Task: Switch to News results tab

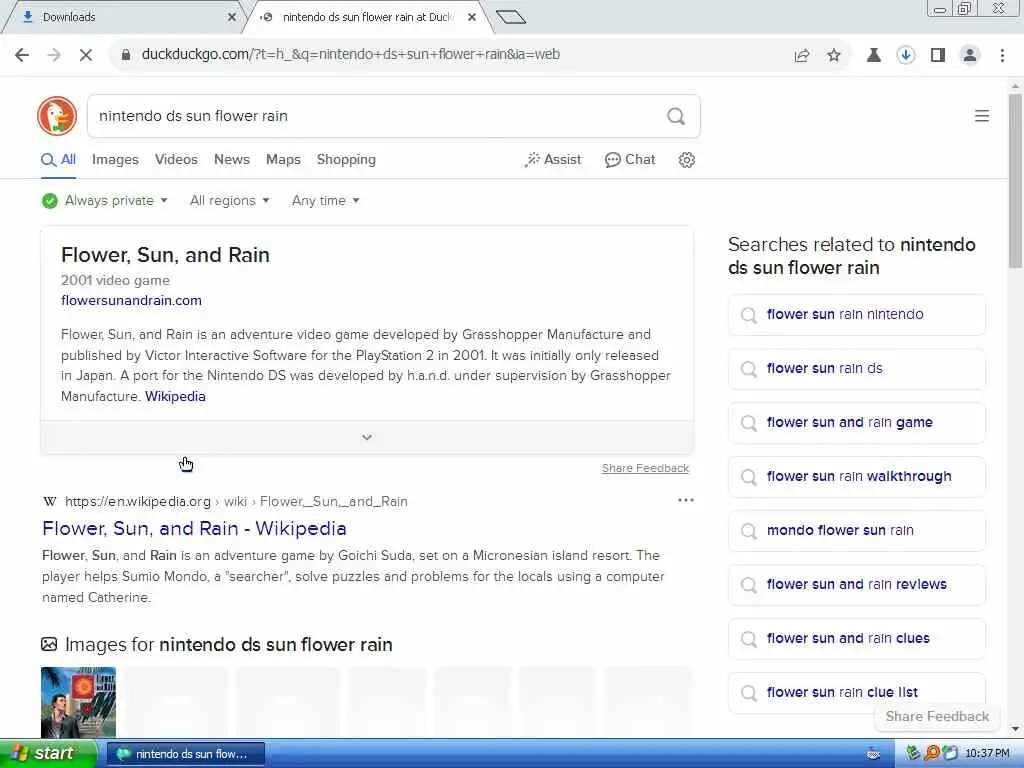Action: click(x=232, y=160)
